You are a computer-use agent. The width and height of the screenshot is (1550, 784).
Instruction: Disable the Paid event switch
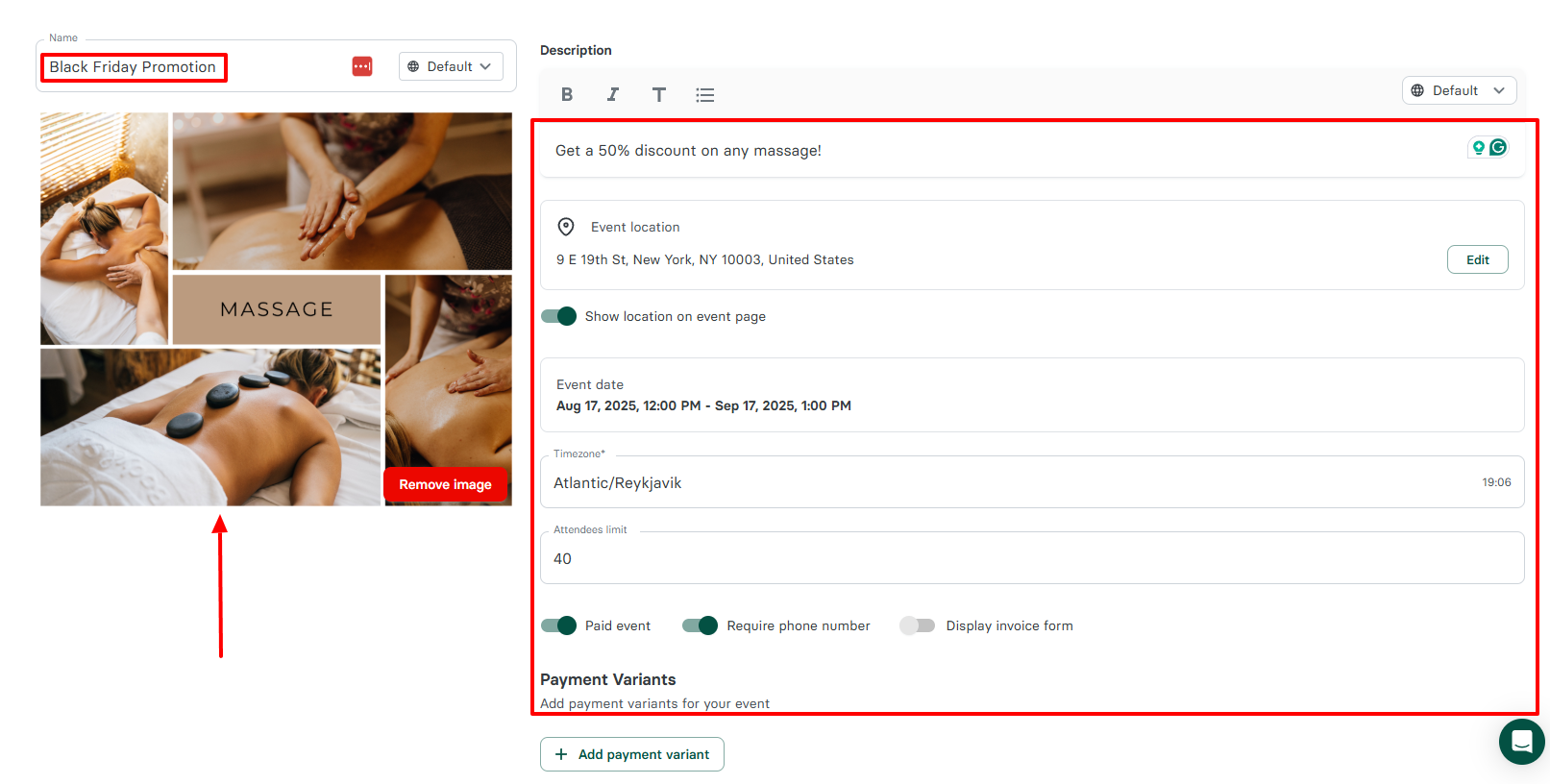(558, 625)
